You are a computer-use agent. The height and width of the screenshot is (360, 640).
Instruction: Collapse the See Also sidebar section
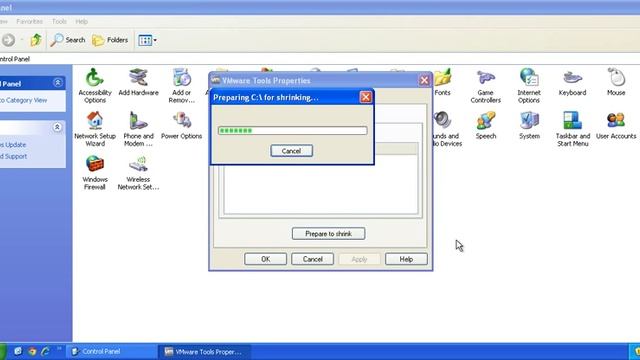(57, 127)
